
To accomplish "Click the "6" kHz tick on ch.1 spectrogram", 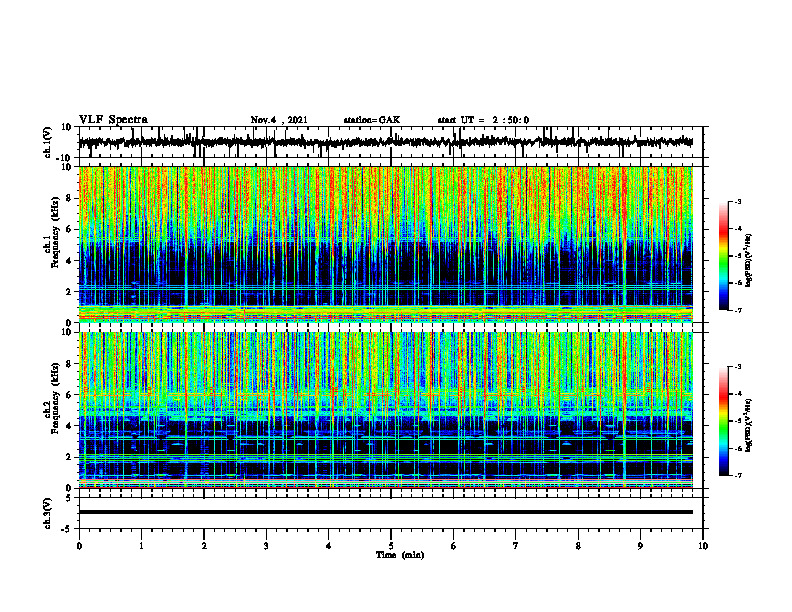I will coord(69,229).
